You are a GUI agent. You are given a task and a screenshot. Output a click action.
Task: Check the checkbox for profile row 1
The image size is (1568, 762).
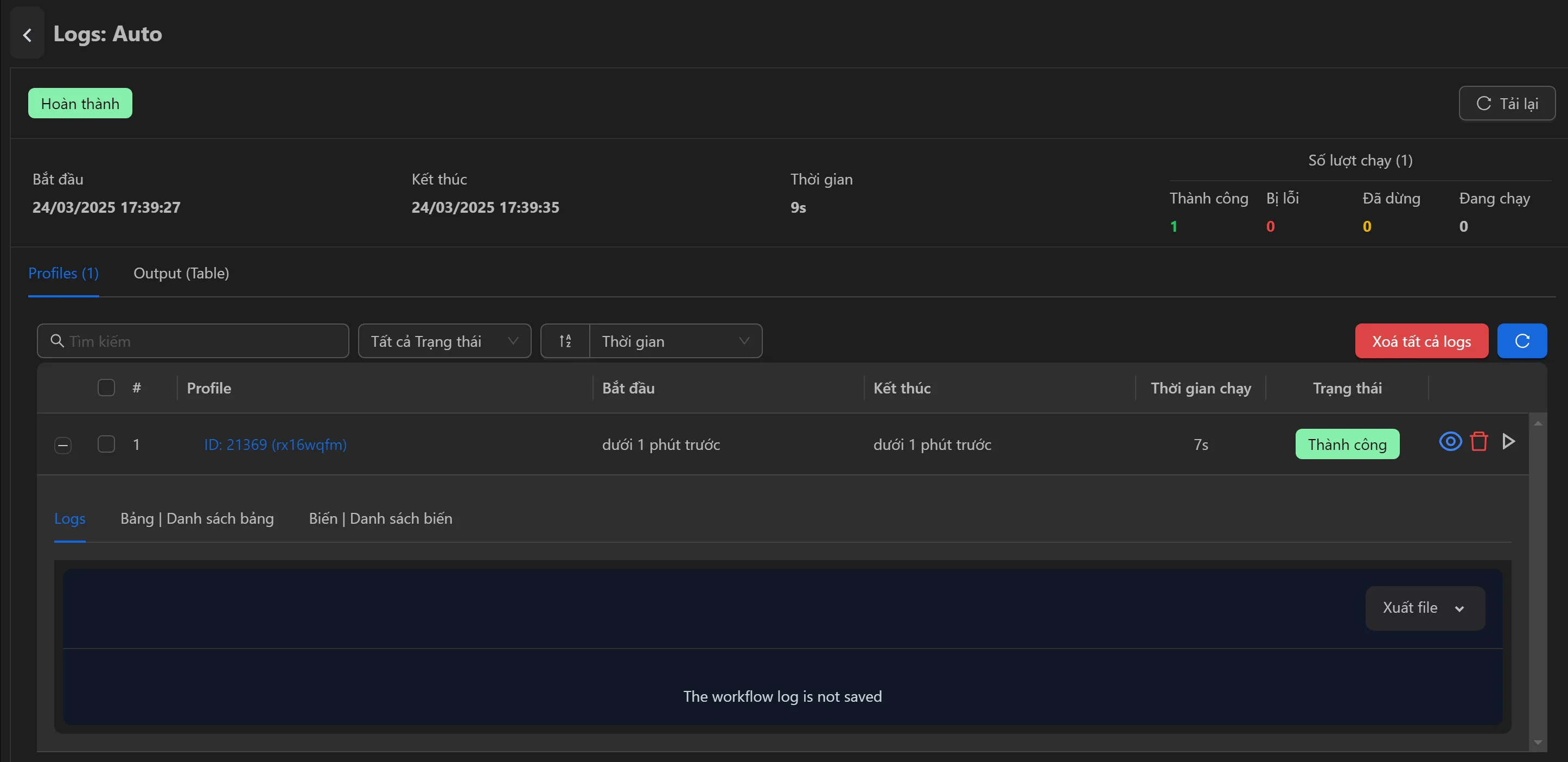click(x=106, y=444)
